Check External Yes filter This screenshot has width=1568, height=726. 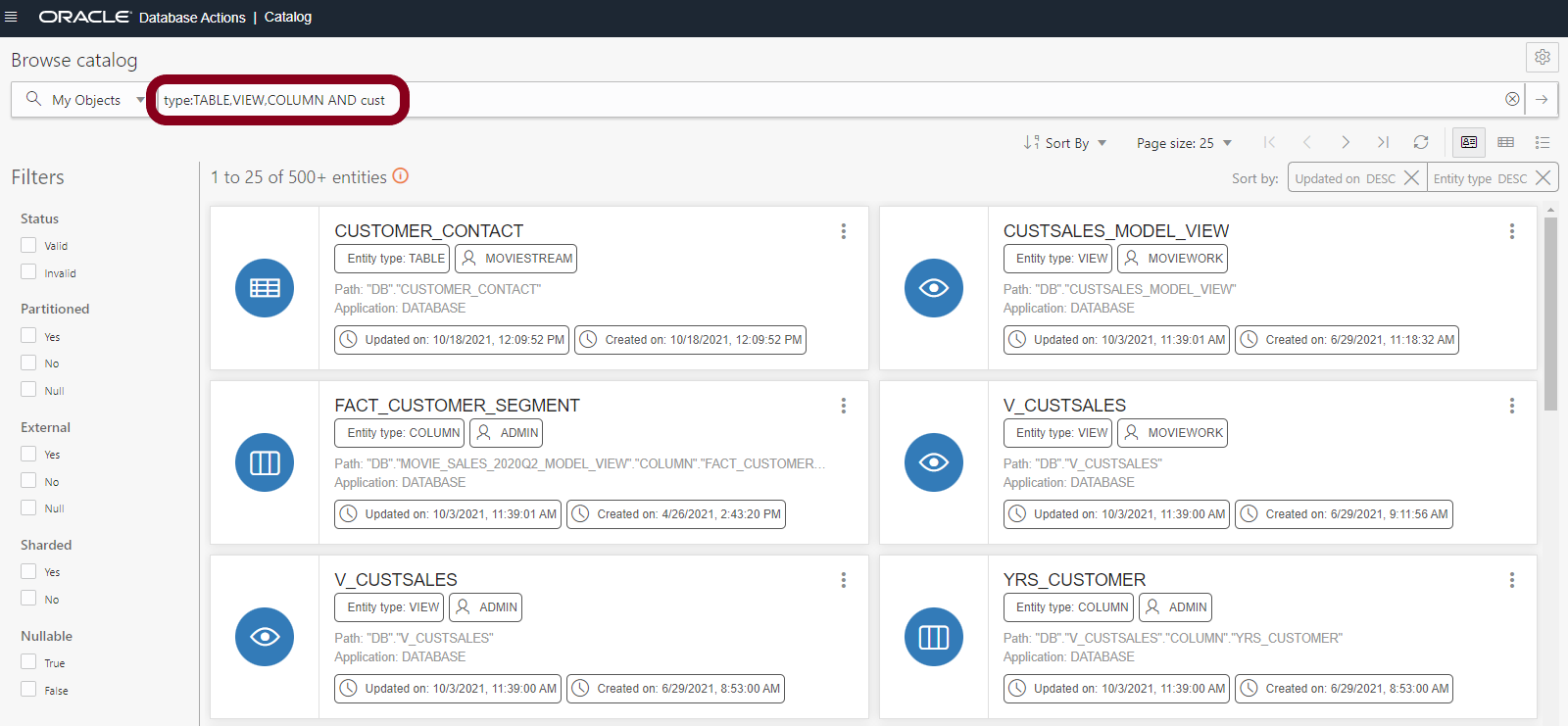point(28,454)
